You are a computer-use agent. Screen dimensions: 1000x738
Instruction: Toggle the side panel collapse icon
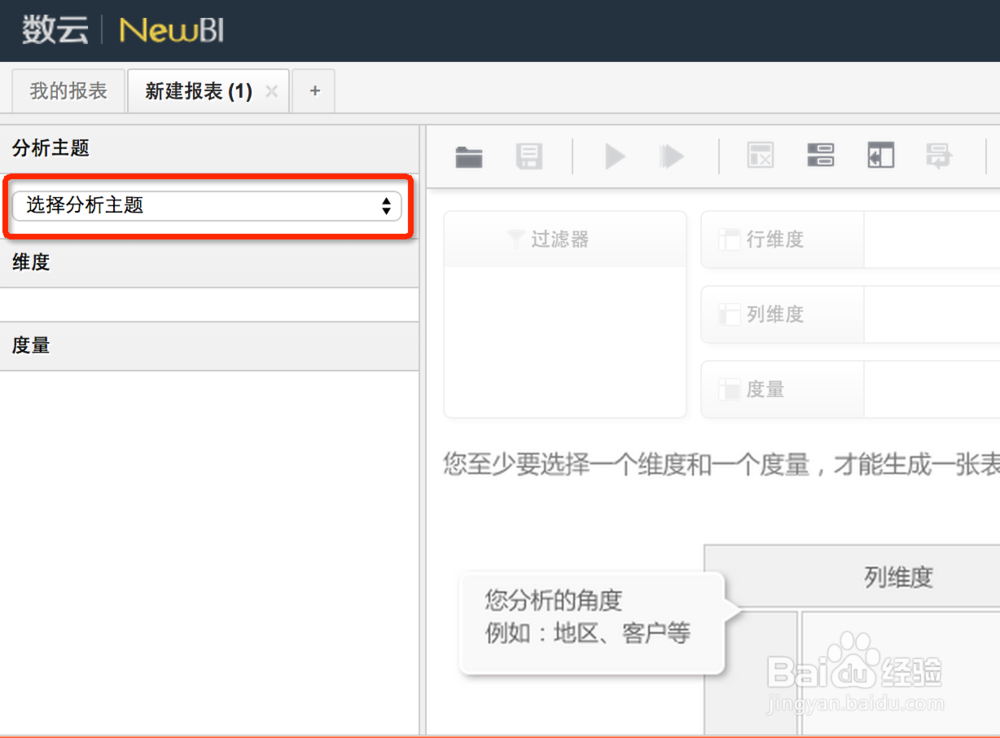tap(881, 155)
